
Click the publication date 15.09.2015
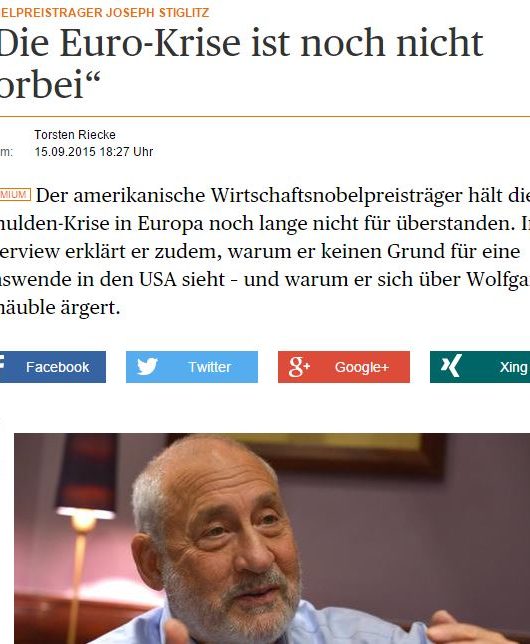pyautogui.click(x=65, y=152)
